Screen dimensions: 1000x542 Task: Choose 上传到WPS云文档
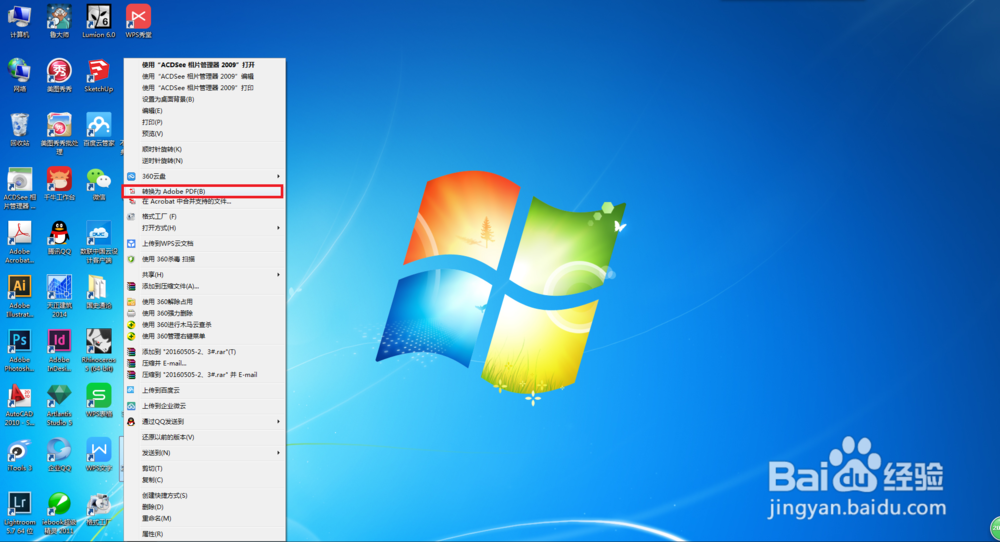(x=204, y=244)
